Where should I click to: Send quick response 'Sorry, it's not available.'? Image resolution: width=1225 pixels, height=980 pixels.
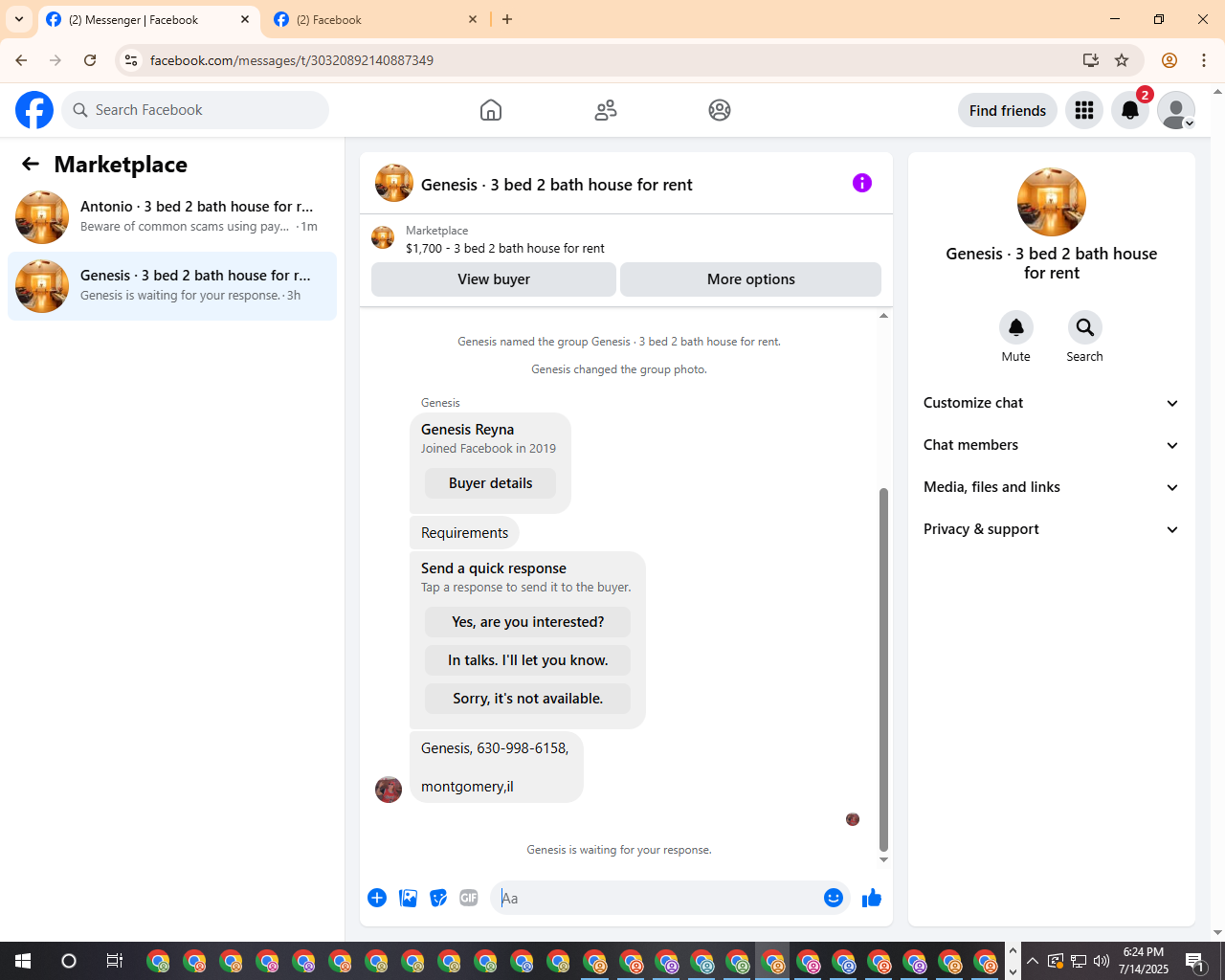coord(527,699)
